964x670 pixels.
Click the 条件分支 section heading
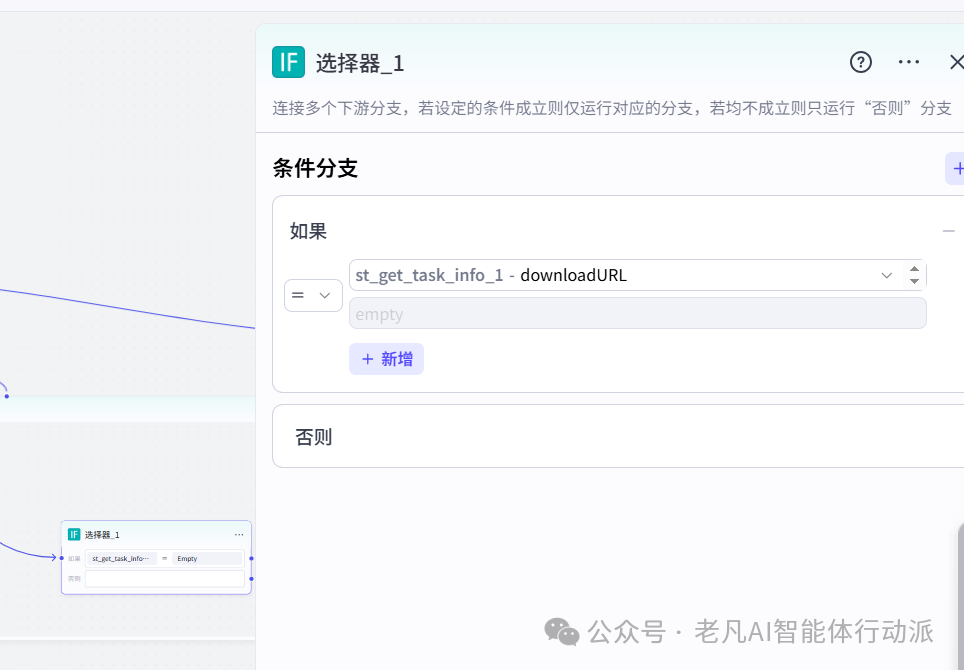(315, 168)
